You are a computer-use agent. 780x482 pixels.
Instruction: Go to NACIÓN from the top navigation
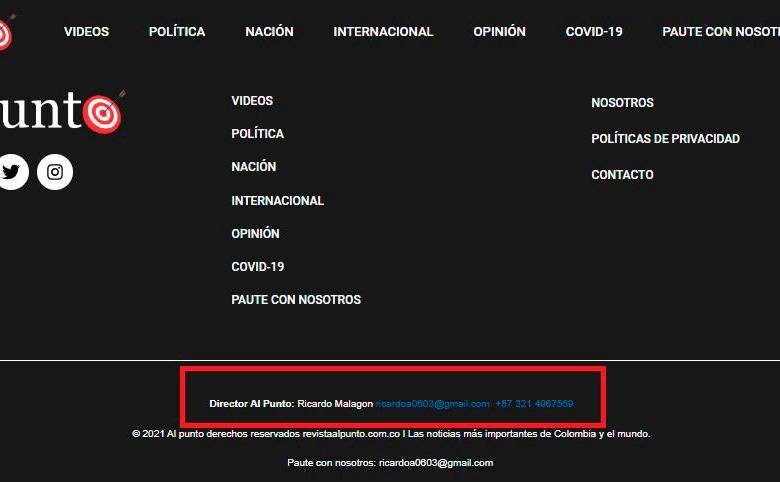click(269, 32)
